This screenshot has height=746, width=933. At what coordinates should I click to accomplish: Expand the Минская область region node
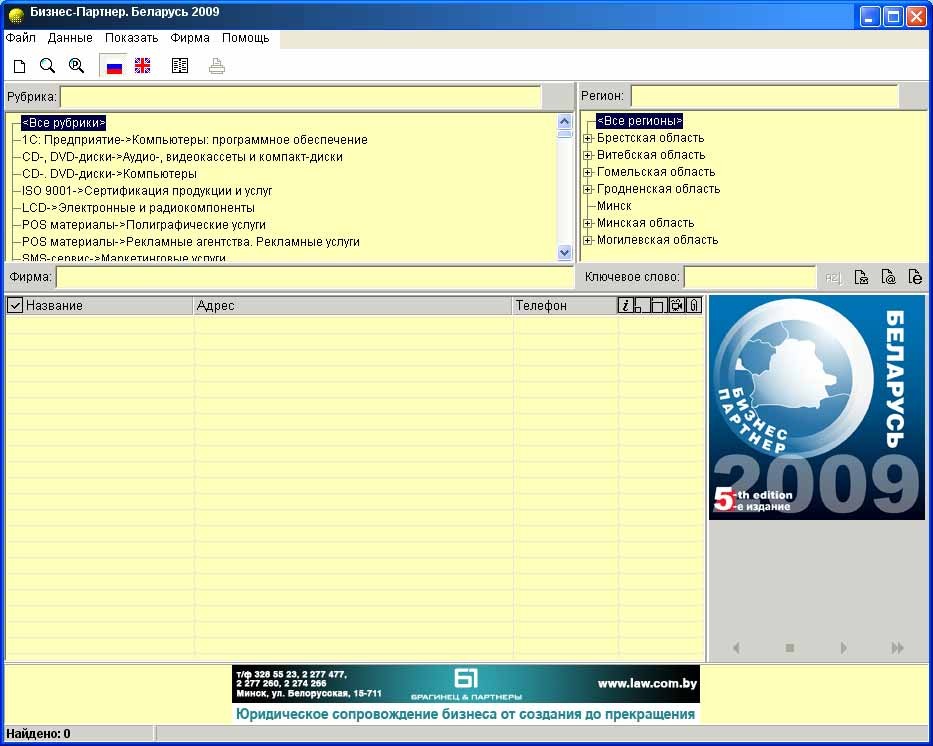[x=588, y=224]
